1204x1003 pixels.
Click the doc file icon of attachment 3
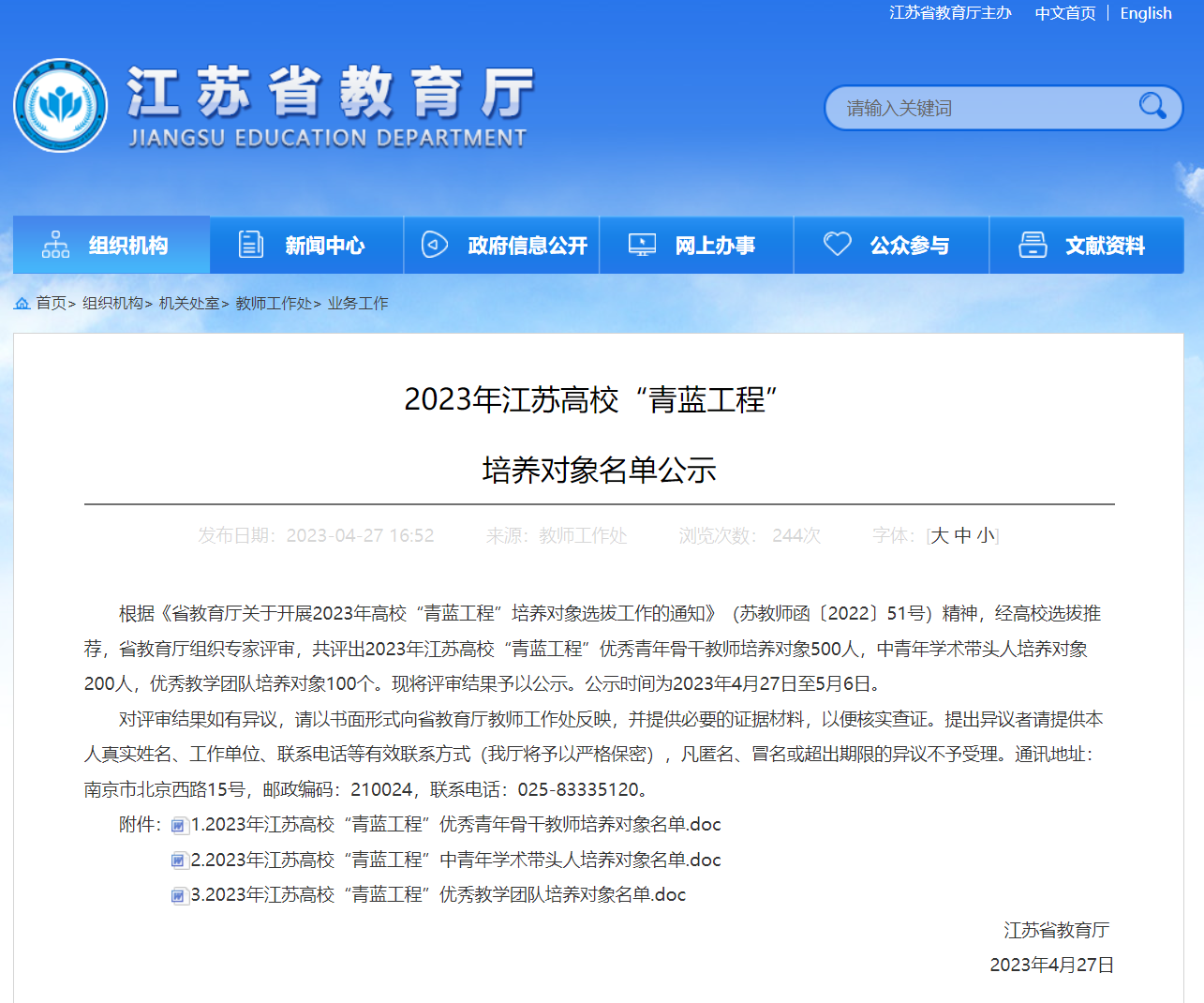[x=180, y=895]
